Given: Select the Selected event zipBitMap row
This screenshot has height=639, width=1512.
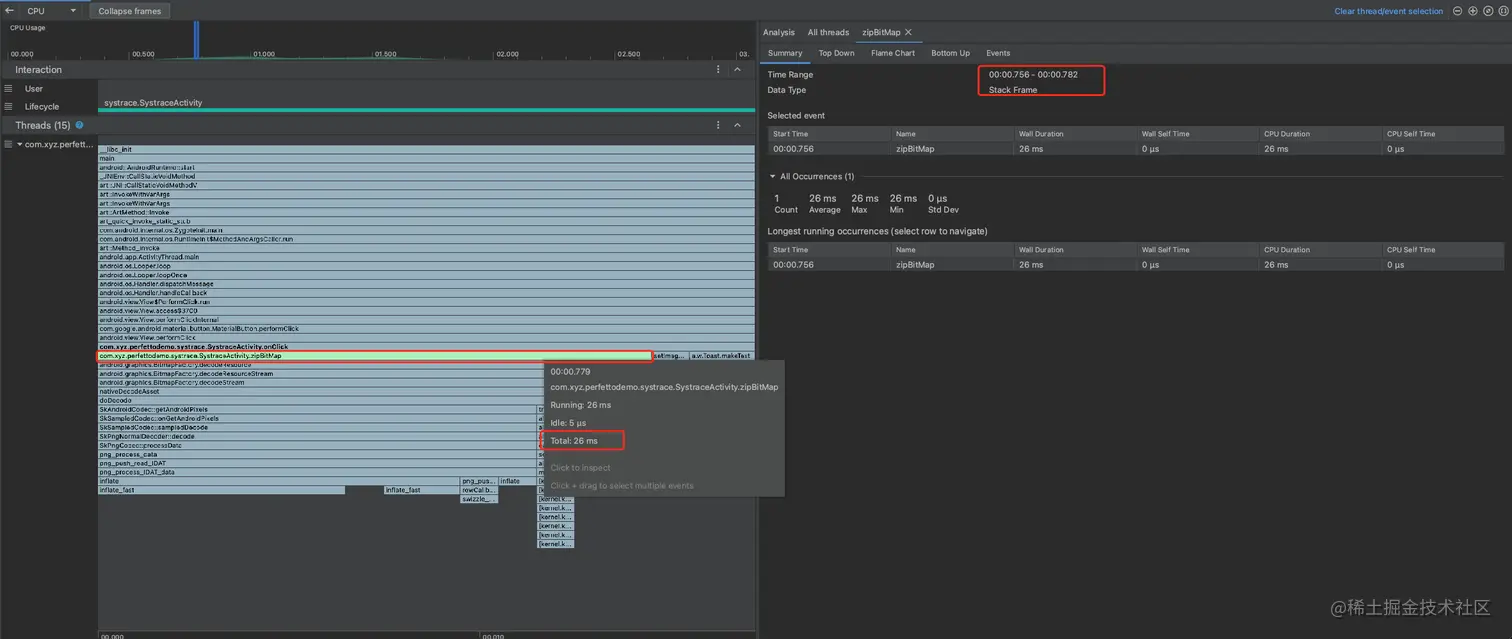Looking at the screenshot, I should pyautogui.click(x=1135, y=149).
